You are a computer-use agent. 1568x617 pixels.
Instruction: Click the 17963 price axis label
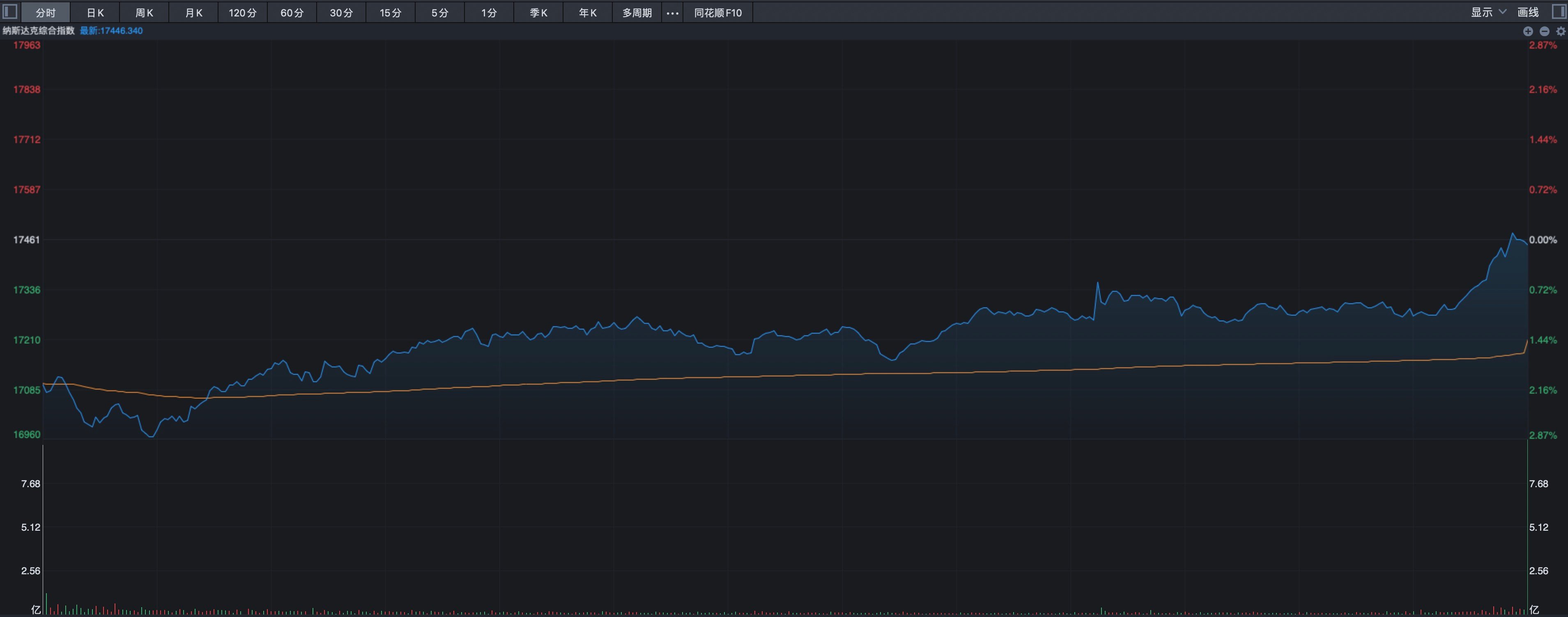(x=27, y=45)
